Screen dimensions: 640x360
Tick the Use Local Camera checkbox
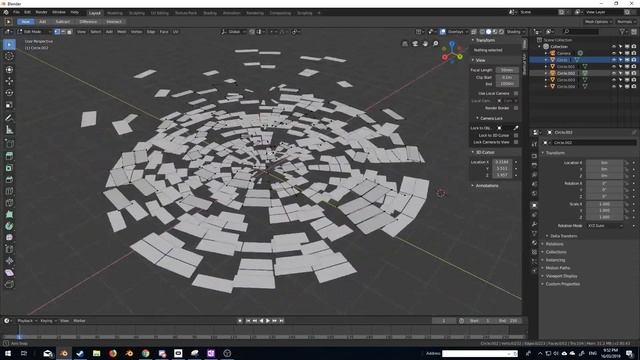[x=516, y=93]
